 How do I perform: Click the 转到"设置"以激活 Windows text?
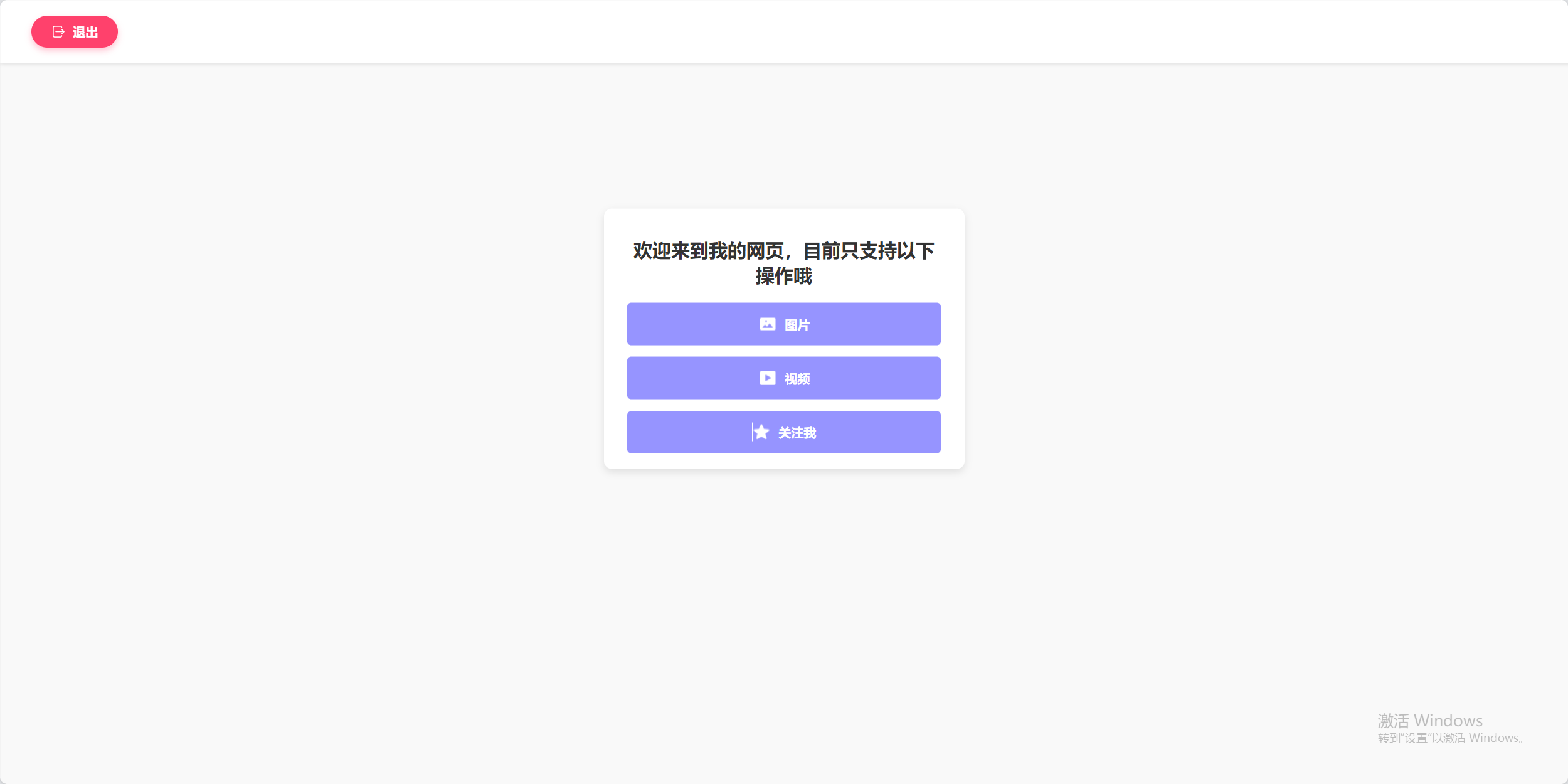[x=1451, y=738]
